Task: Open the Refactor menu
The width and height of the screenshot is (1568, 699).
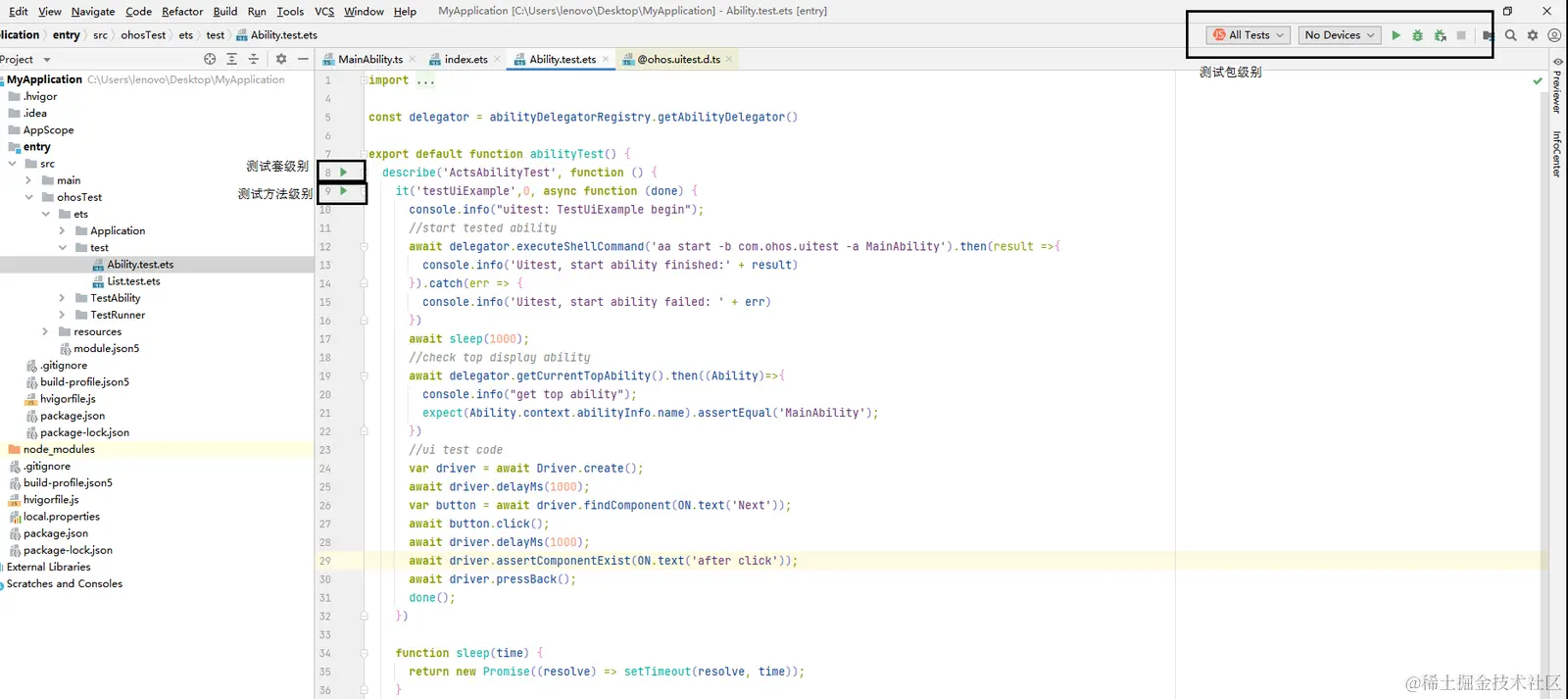Action: (x=182, y=12)
